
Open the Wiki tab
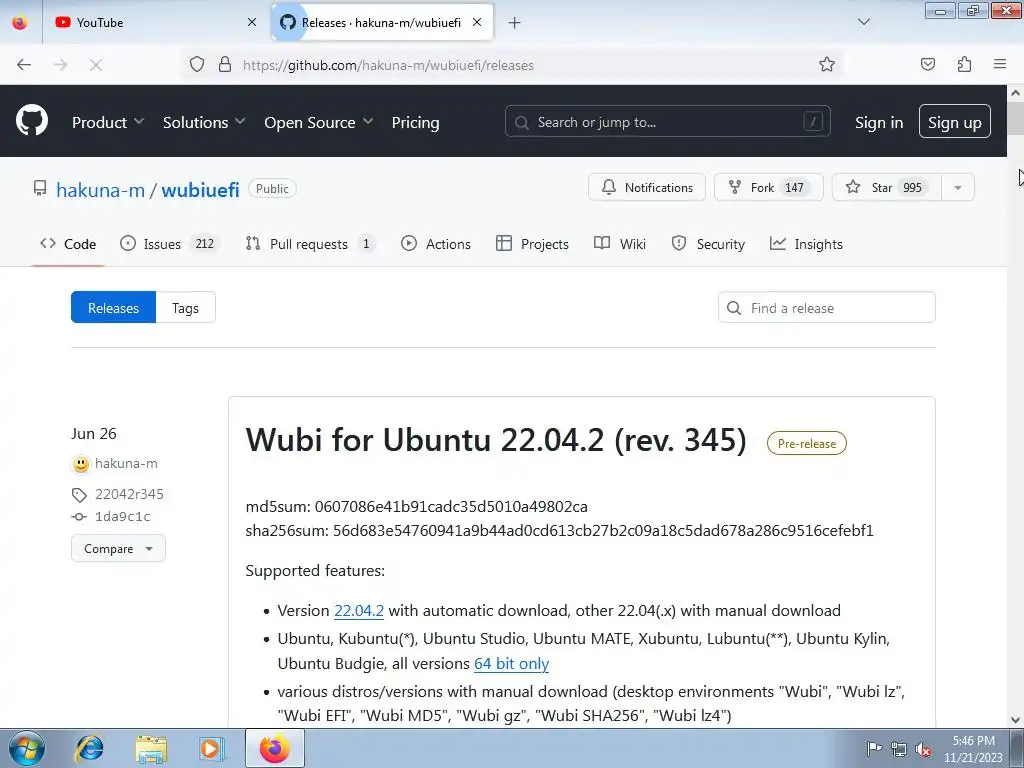click(620, 244)
